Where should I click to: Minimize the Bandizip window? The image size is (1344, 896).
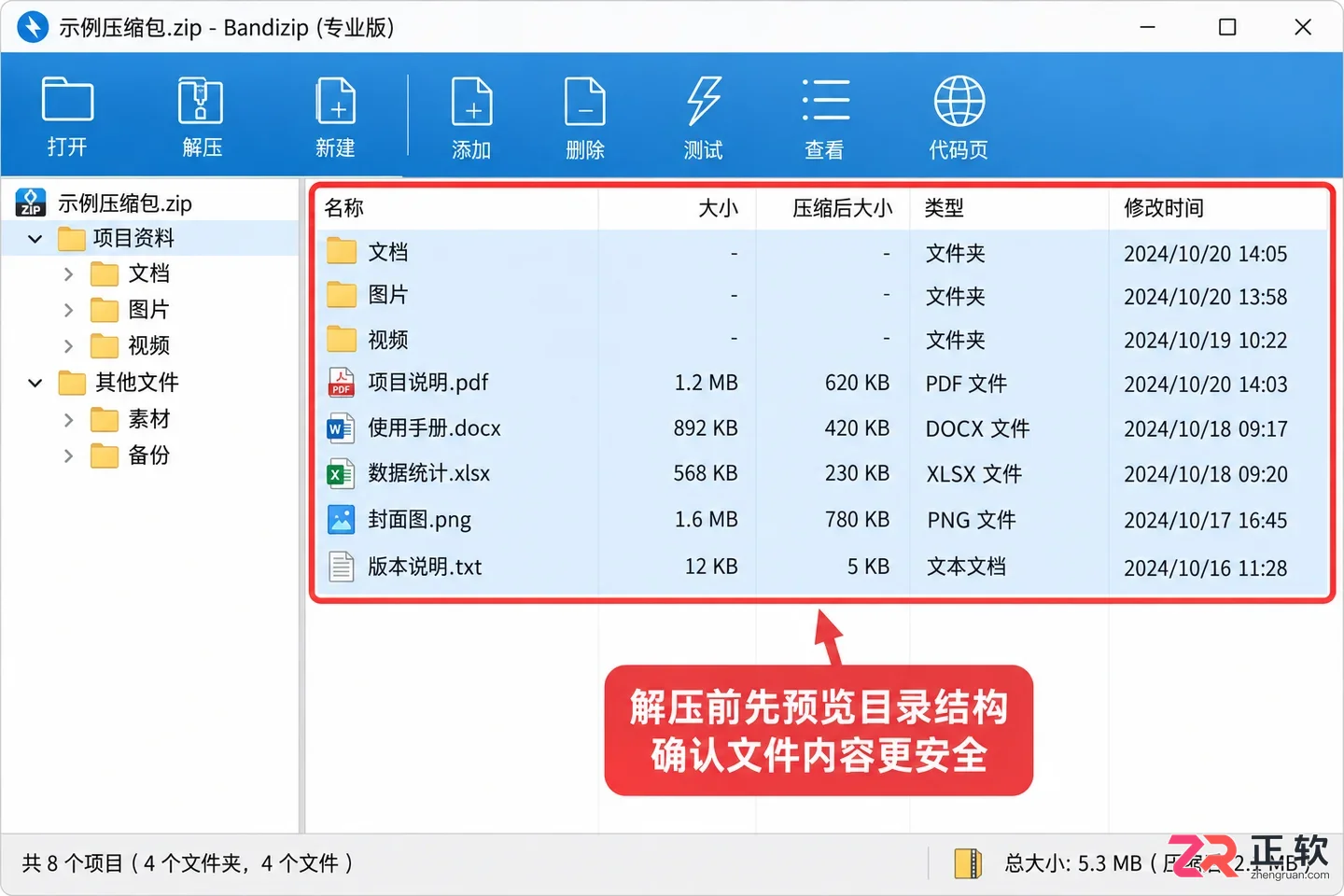click(1148, 27)
